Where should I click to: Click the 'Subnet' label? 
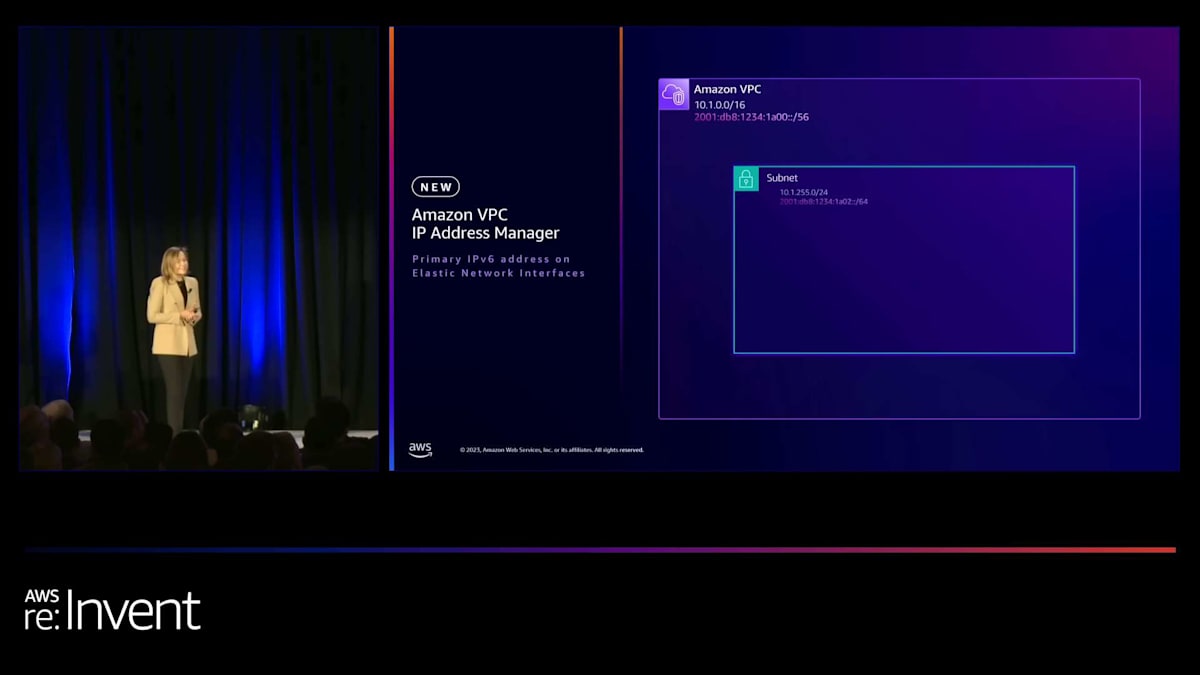(x=782, y=178)
